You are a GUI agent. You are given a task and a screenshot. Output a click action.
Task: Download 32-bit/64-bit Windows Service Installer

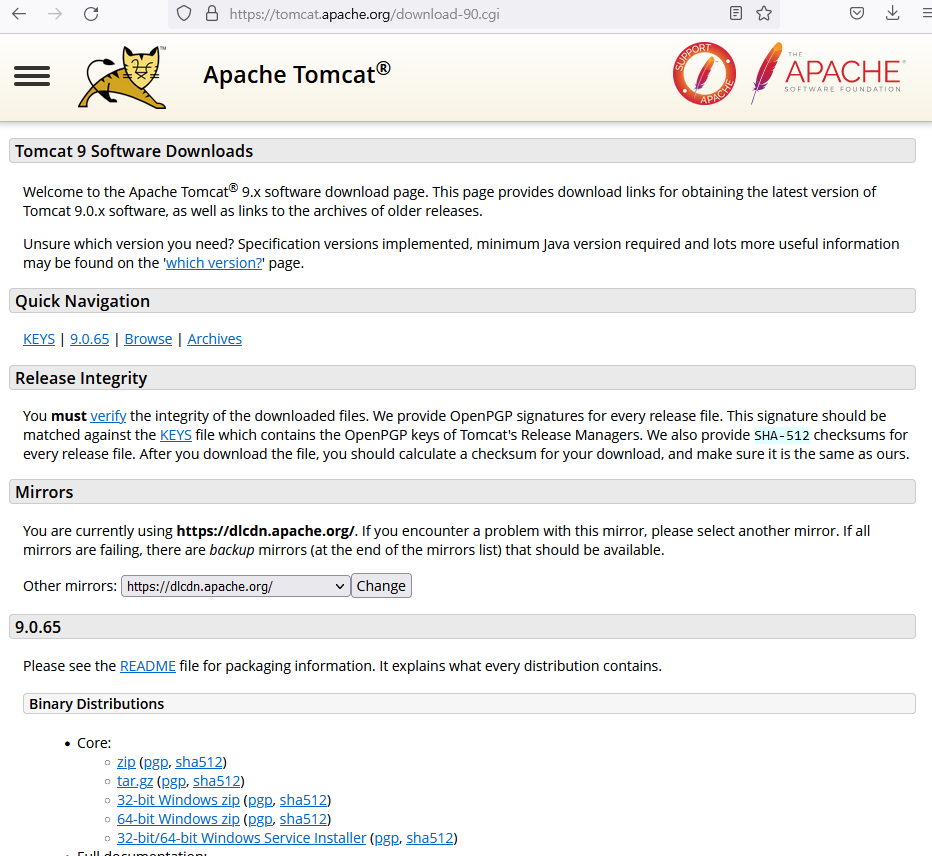(x=241, y=838)
